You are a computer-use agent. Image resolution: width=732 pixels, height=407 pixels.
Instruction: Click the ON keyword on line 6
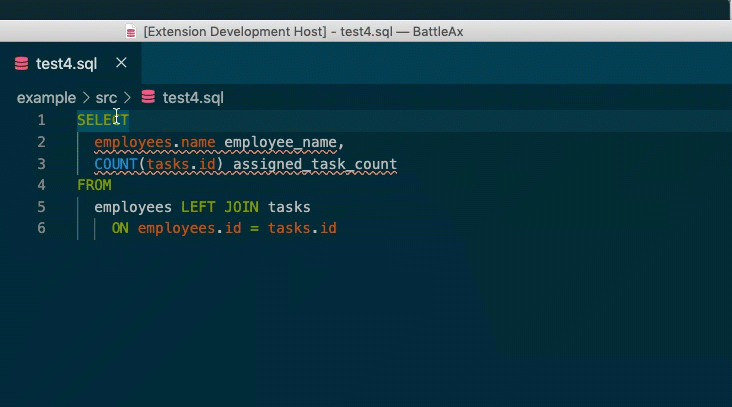click(x=120, y=228)
